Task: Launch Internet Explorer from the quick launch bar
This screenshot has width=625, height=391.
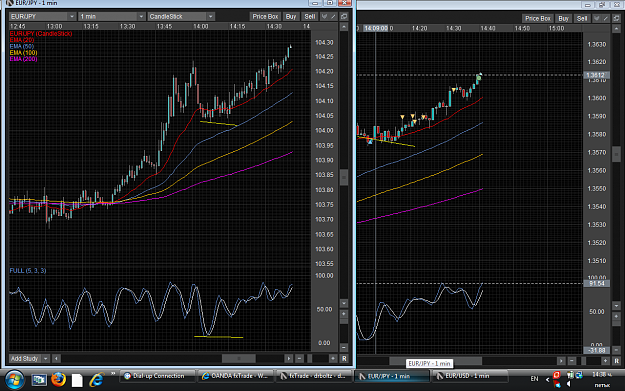Action: [96, 379]
